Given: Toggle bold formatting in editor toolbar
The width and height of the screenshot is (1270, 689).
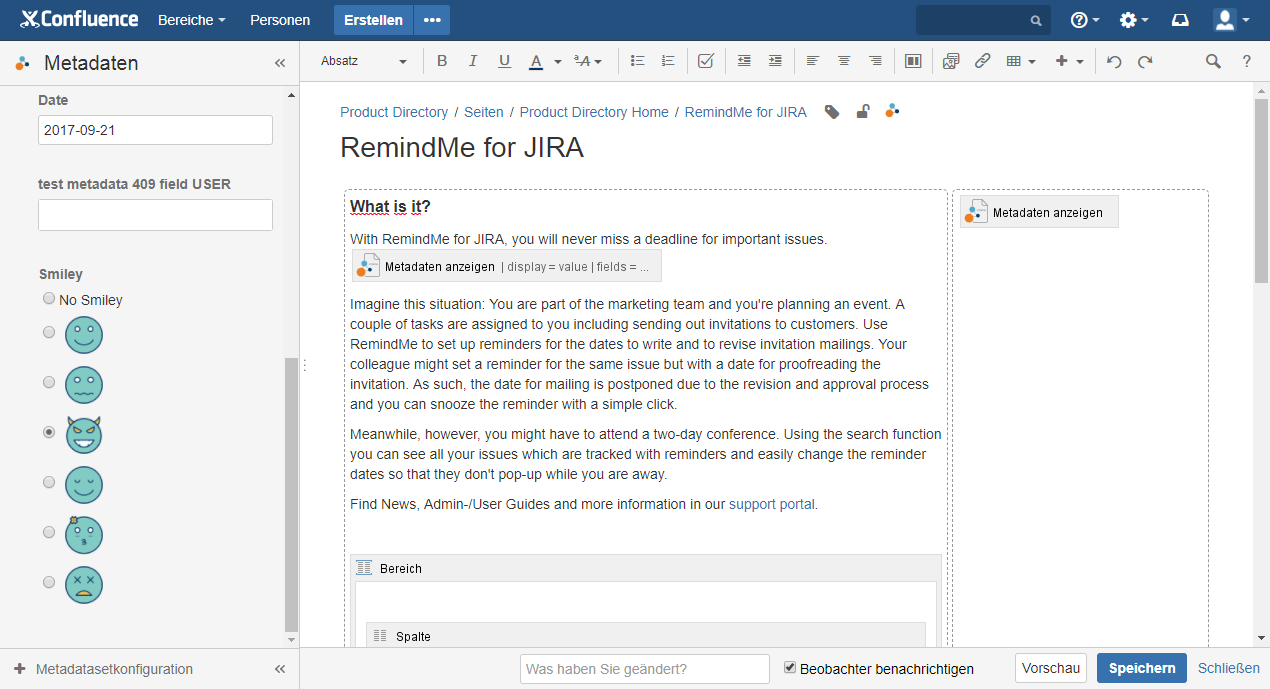Looking at the screenshot, I should click(x=442, y=61).
